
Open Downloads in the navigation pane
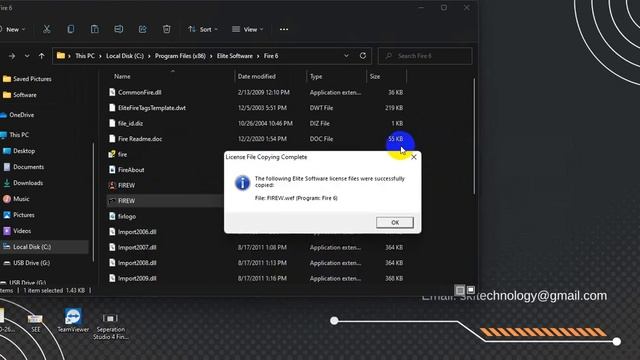click(23, 183)
